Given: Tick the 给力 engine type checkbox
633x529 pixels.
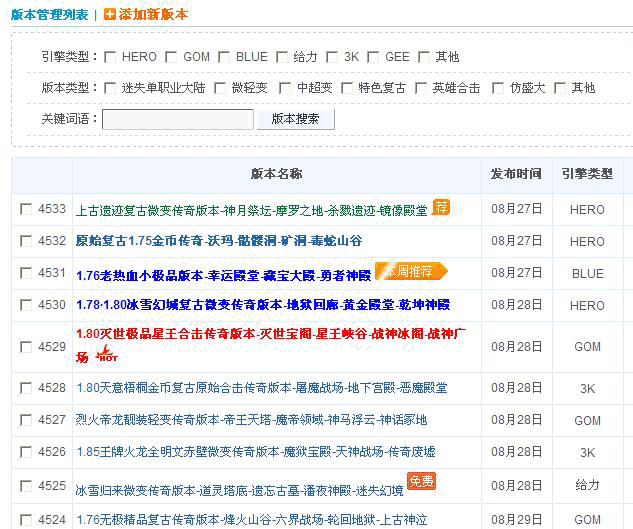Looking at the screenshot, I should (x=281, y=57).
